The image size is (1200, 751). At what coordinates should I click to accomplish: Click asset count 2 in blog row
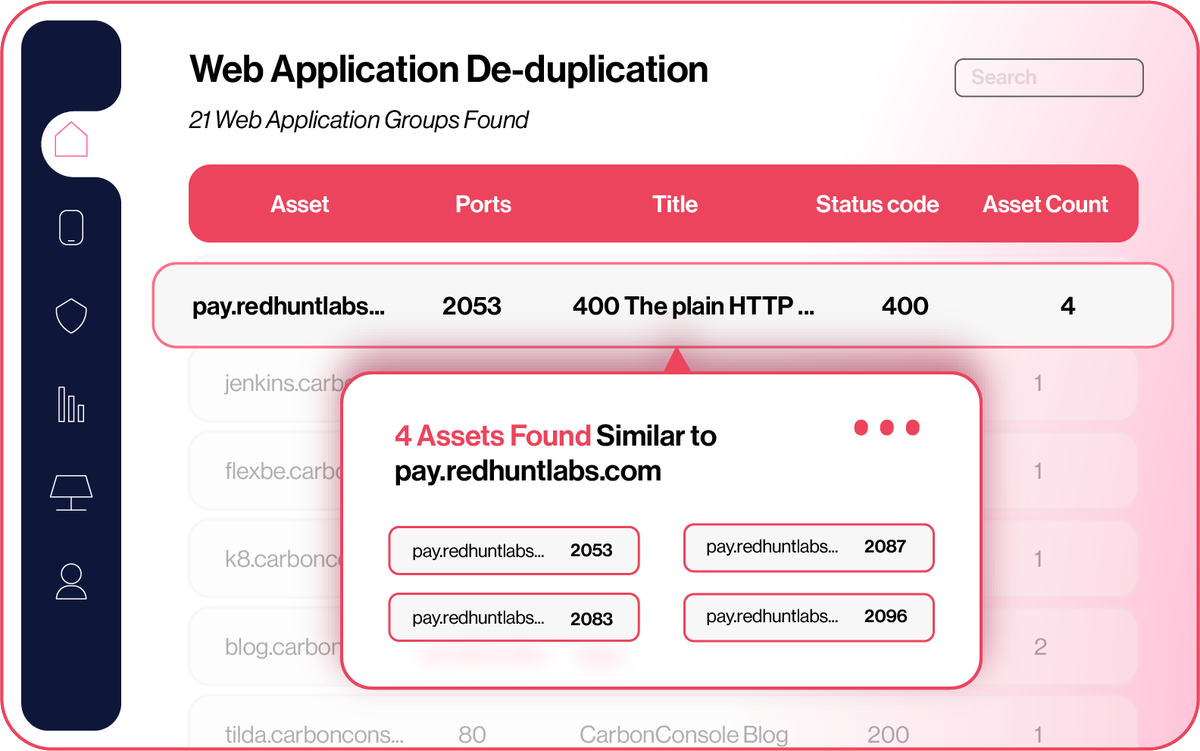[x=1040, y=646]
